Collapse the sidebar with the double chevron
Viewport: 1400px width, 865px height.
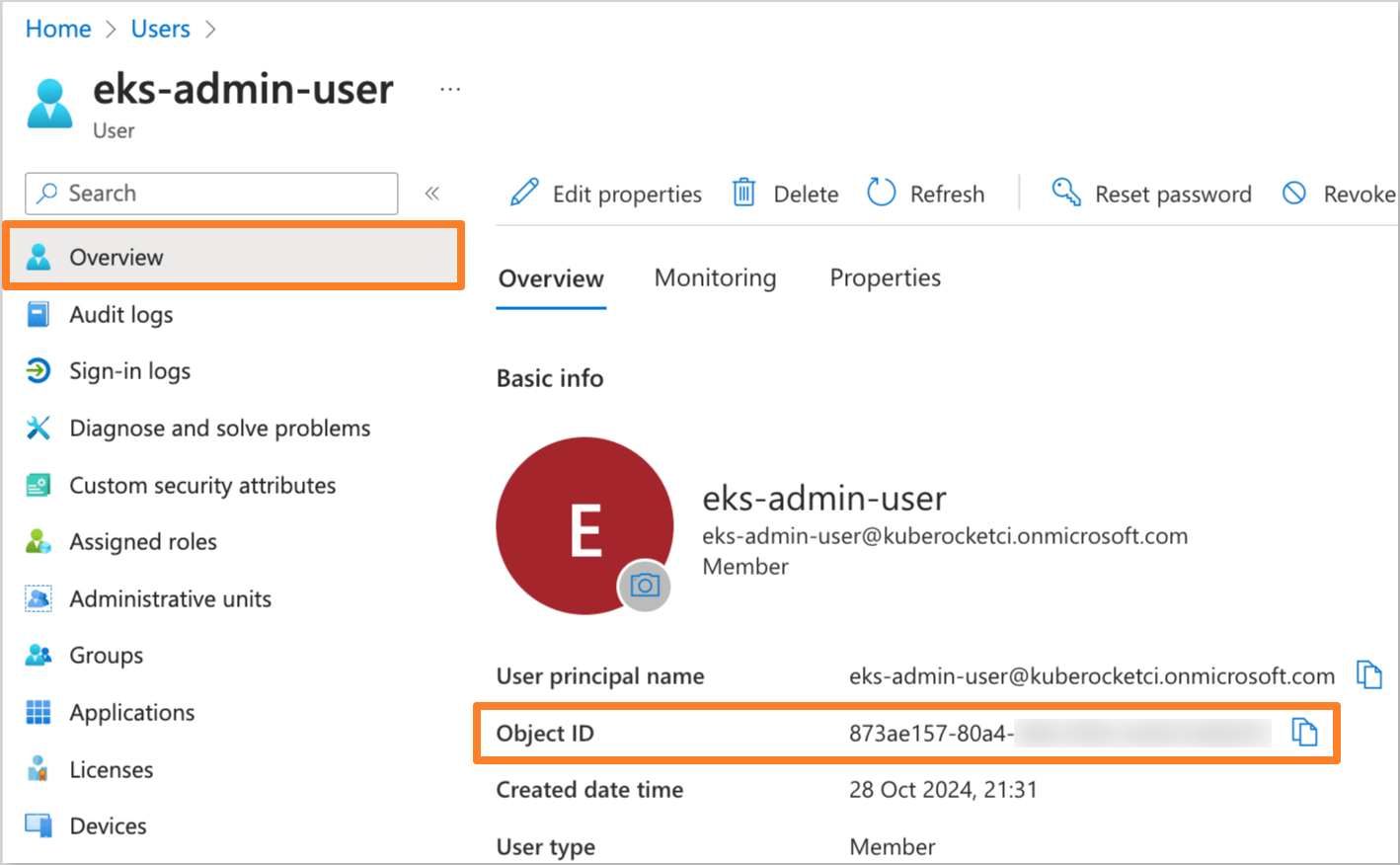(x=431, y=194)
